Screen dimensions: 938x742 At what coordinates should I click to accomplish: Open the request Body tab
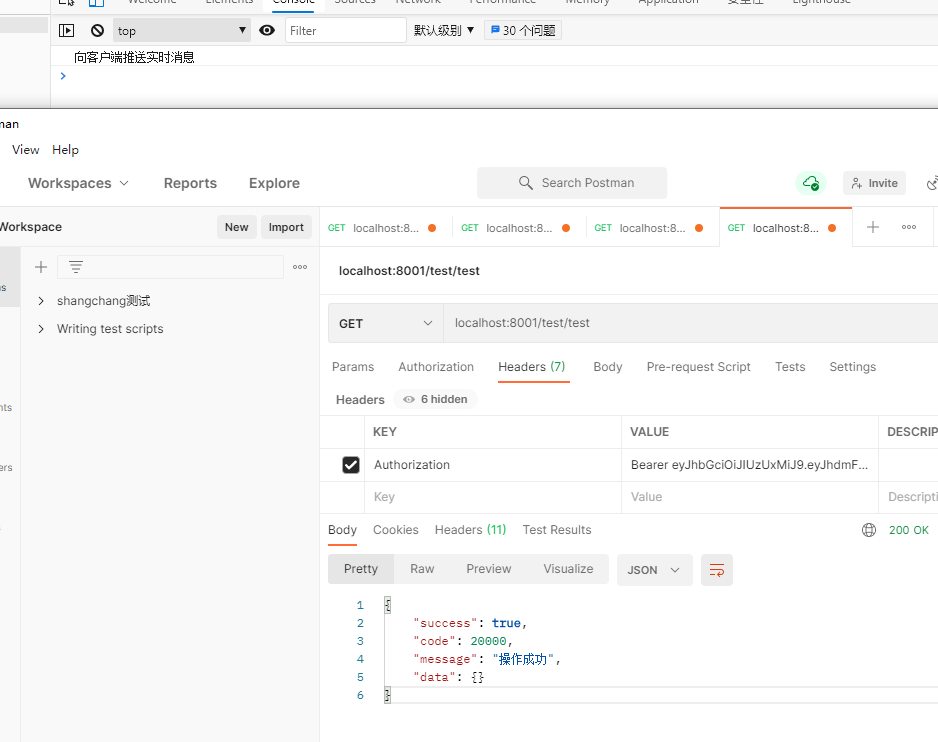pyautogui.click(x=608, y=367)
